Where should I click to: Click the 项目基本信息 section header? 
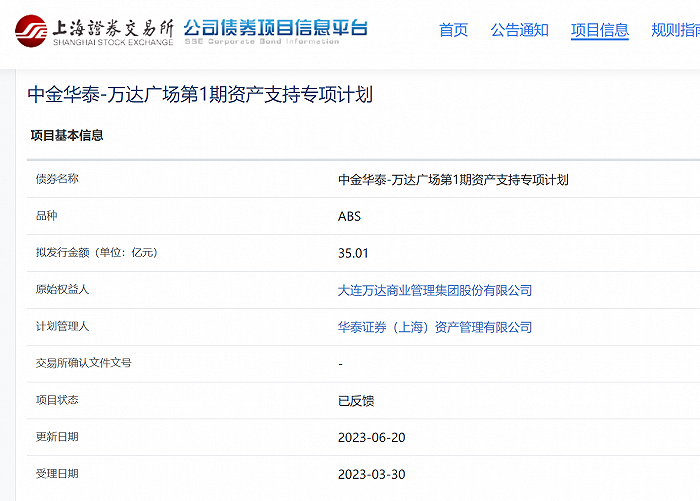[67, 135]
